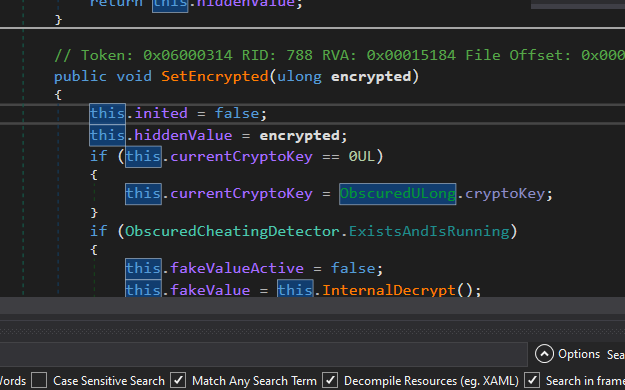Viewport: 625px width, 390px height.
Task: Select the Token 0x06000314 comment line
Action: (x=339, y=55)
